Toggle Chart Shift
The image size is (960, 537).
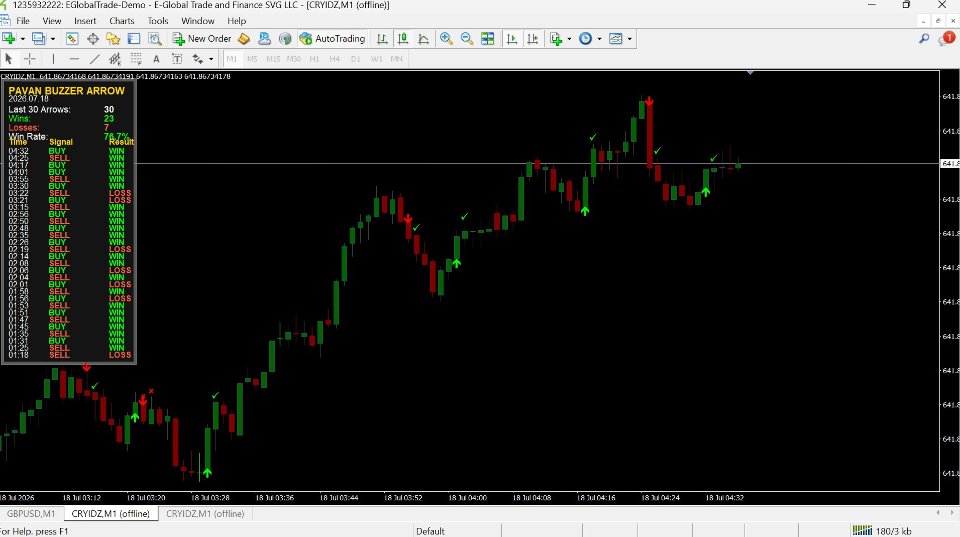[533, 39]
